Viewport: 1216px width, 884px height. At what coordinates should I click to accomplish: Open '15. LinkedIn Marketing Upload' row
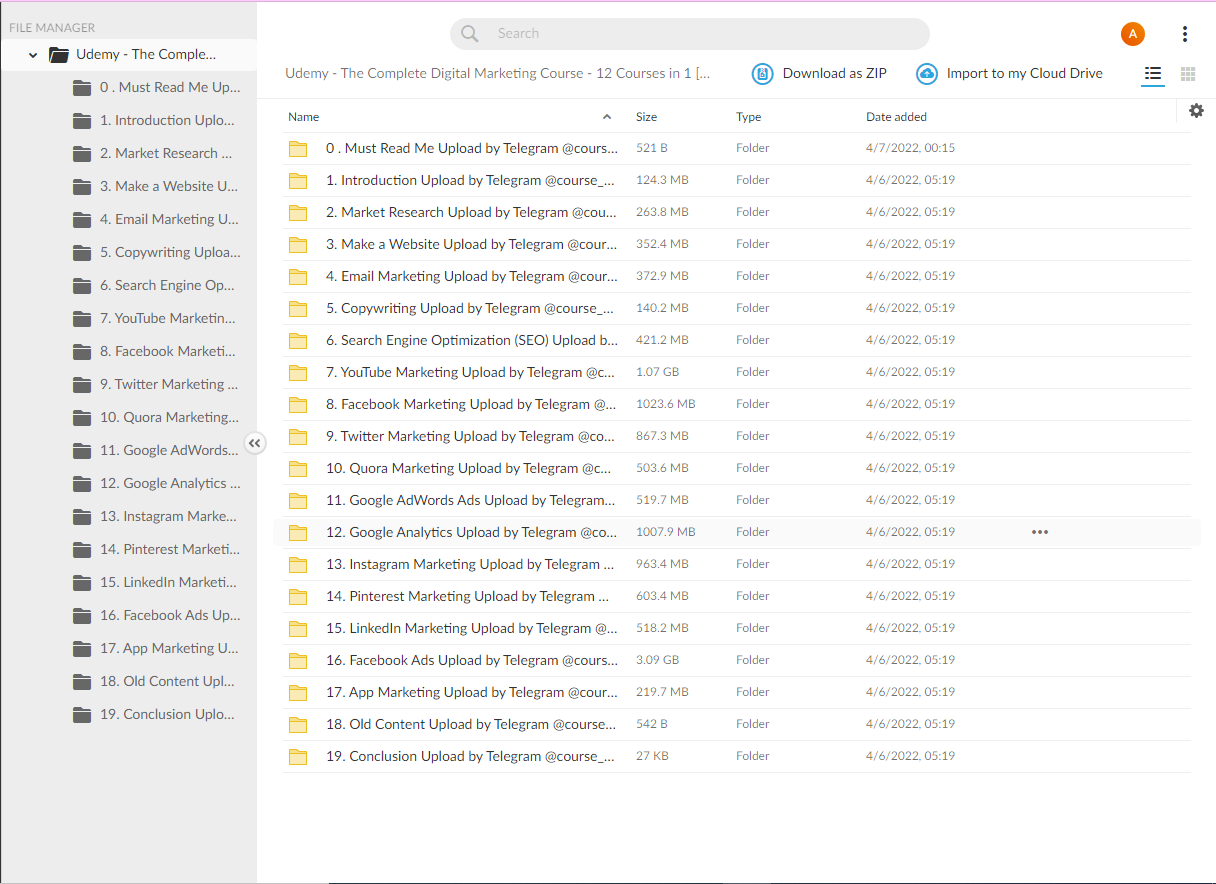(x=738, y=629)
